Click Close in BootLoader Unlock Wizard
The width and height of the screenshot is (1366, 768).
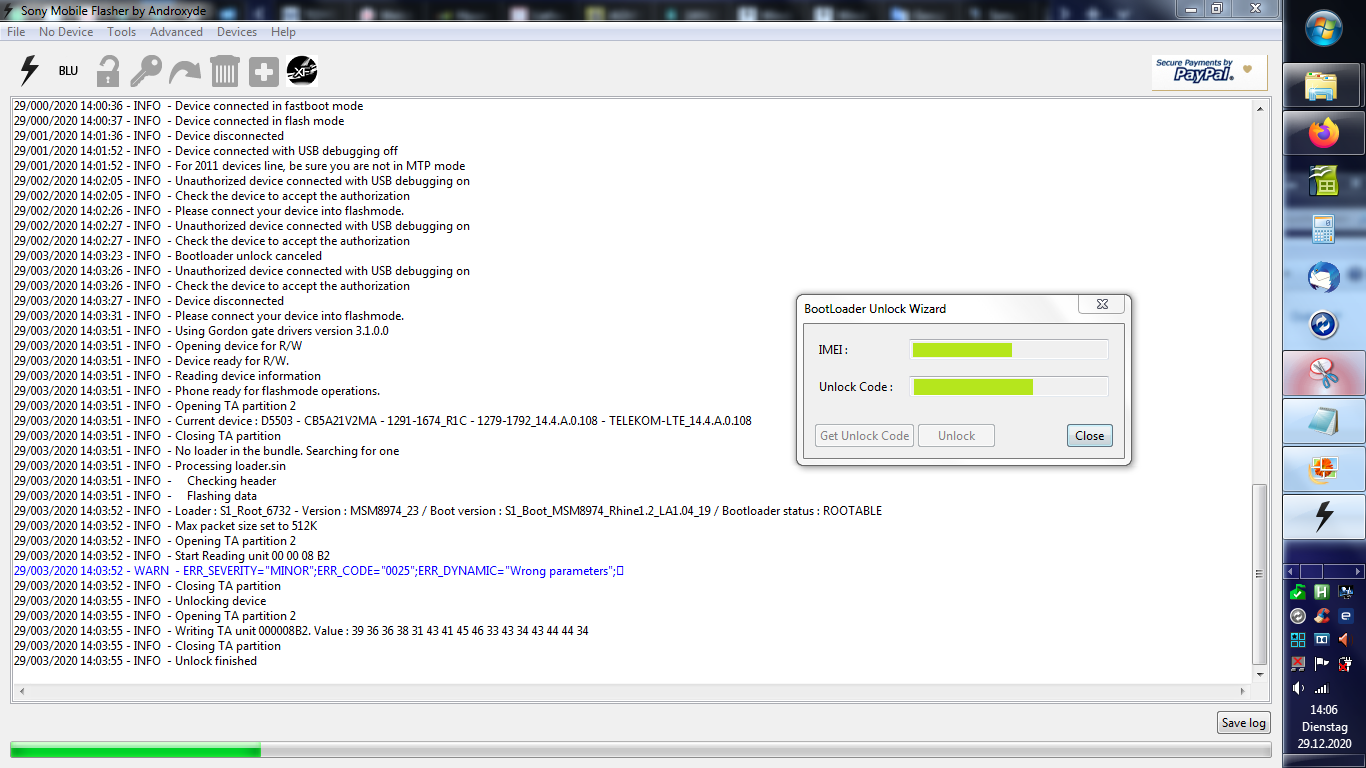(1090, 436)
